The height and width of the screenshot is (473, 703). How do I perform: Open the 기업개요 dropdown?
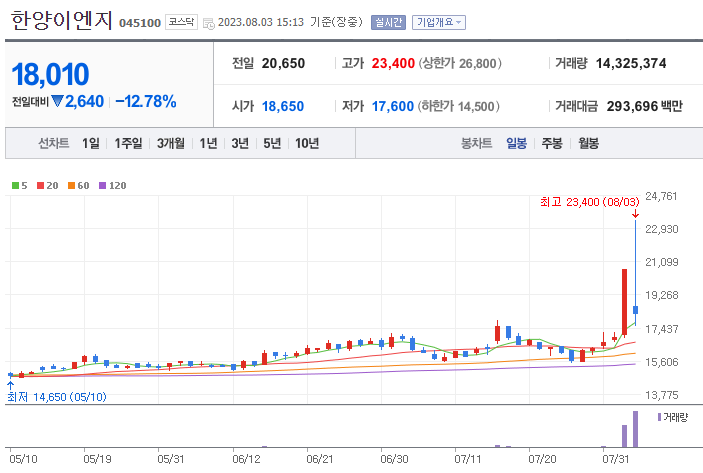(439, 22)
